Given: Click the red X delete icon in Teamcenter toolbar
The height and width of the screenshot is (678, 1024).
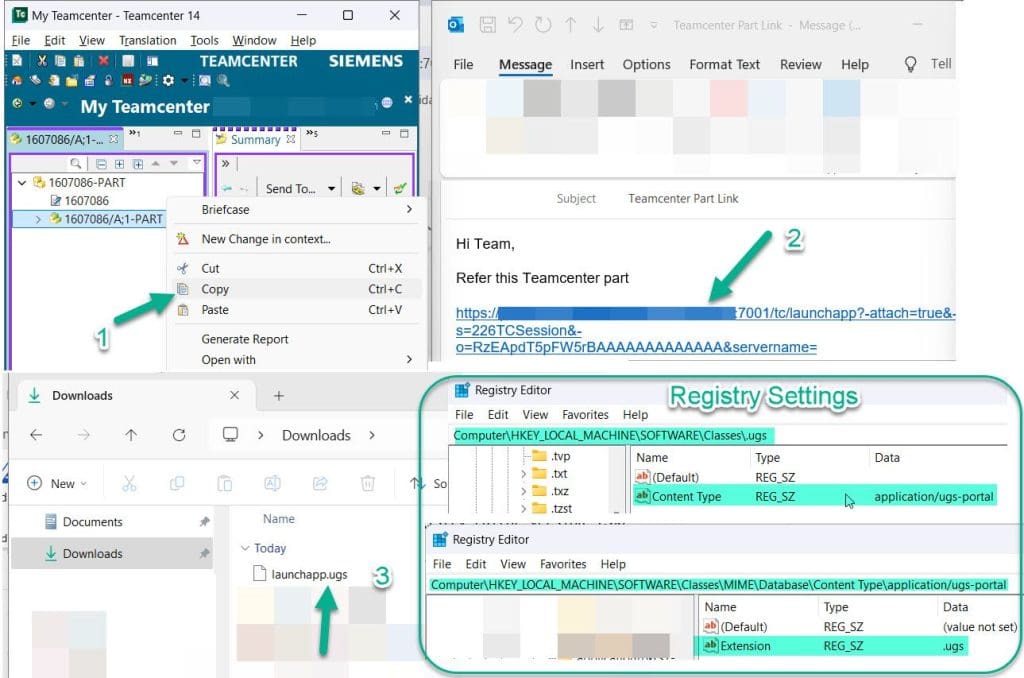Looking at the screenshot, I should click(103, 61).
